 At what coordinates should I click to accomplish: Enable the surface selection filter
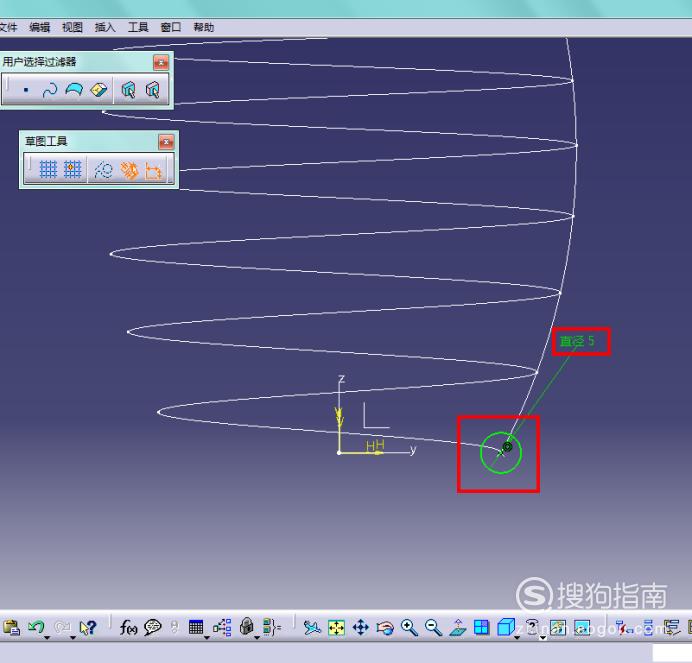coord(74,90)
